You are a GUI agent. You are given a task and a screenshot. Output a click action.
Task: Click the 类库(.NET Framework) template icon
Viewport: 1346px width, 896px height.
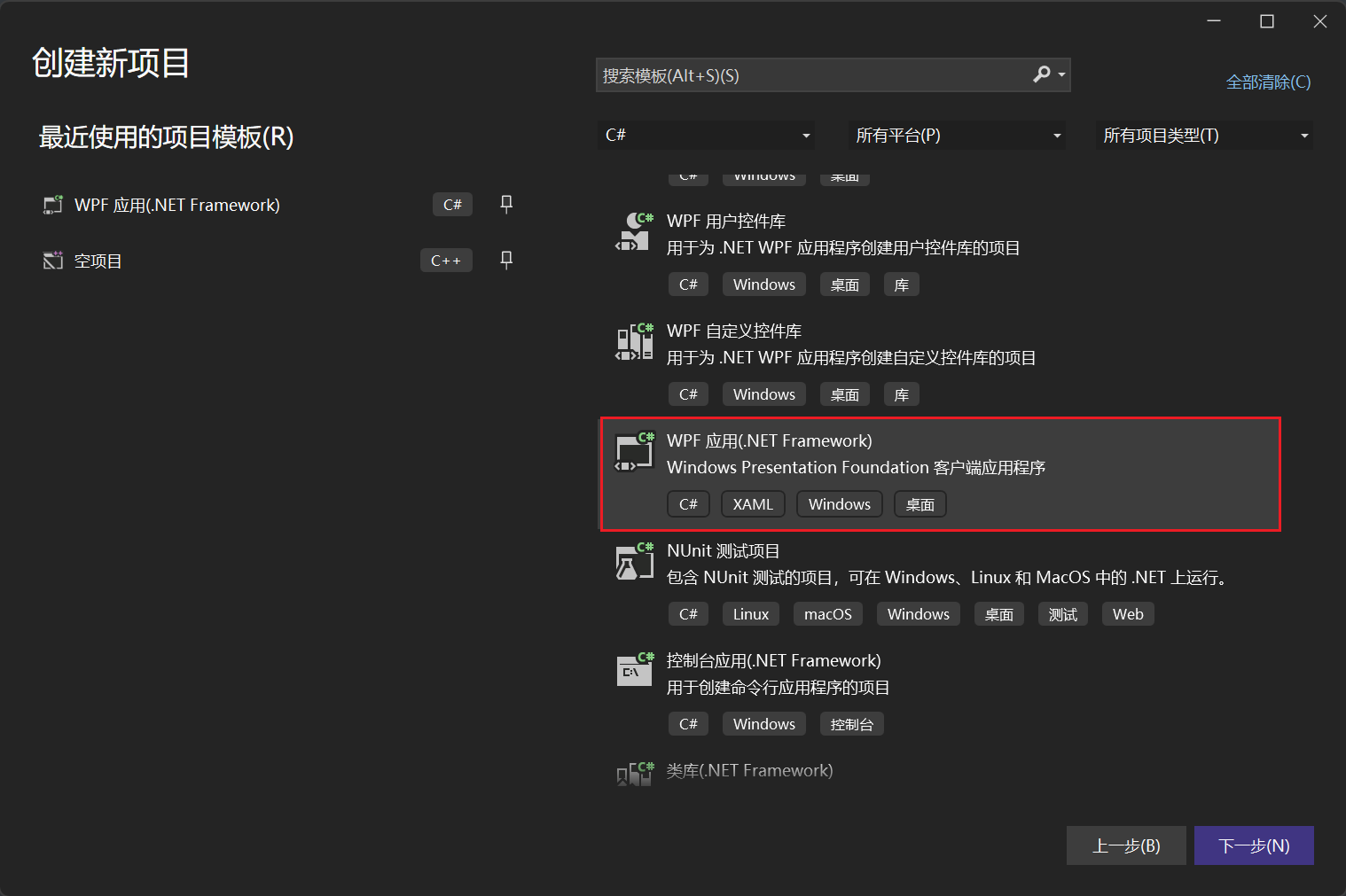pyautogui.click(x=634, y=774)
